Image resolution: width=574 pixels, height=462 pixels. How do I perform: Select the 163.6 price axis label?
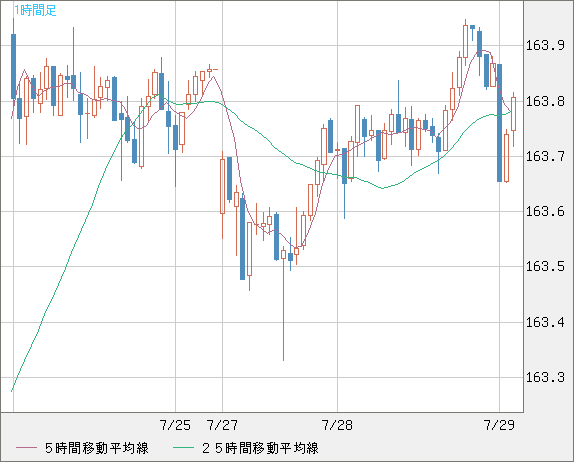click(545, 212)
